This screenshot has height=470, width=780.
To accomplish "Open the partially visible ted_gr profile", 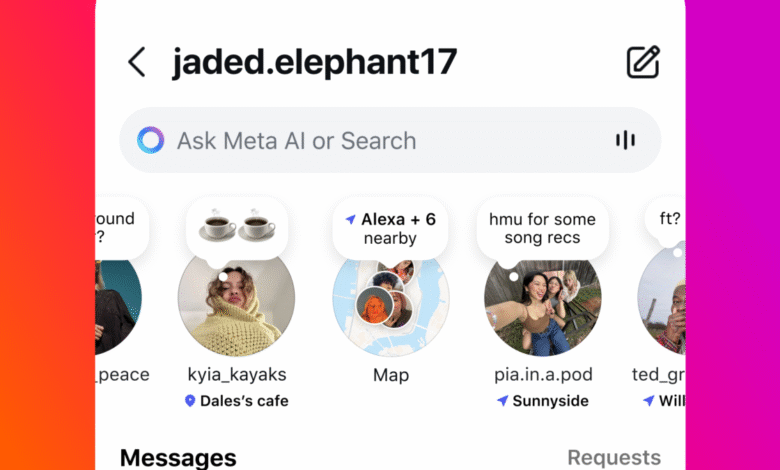I will 662,303.
